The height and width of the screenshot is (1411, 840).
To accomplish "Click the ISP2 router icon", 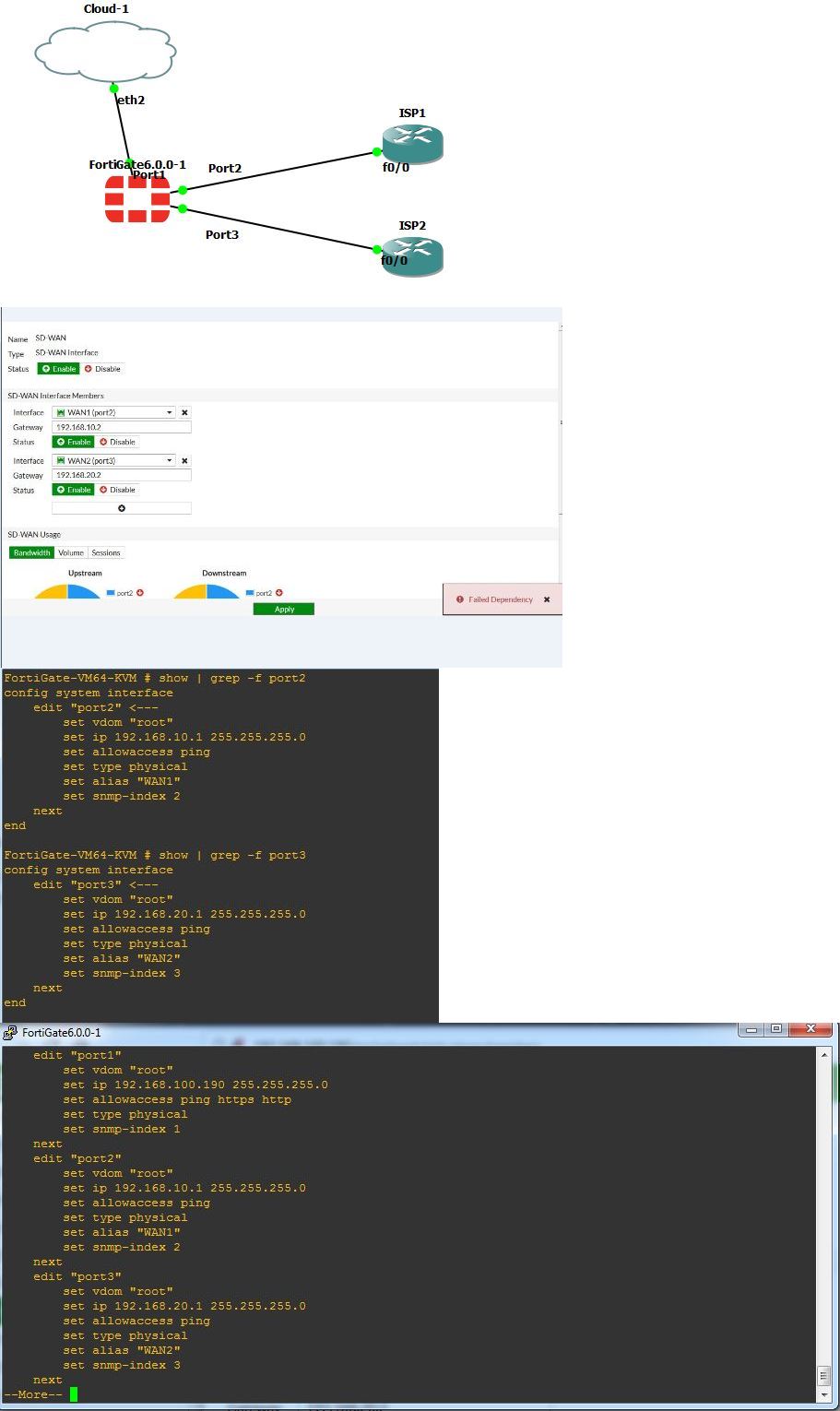I will pos(412,256).
